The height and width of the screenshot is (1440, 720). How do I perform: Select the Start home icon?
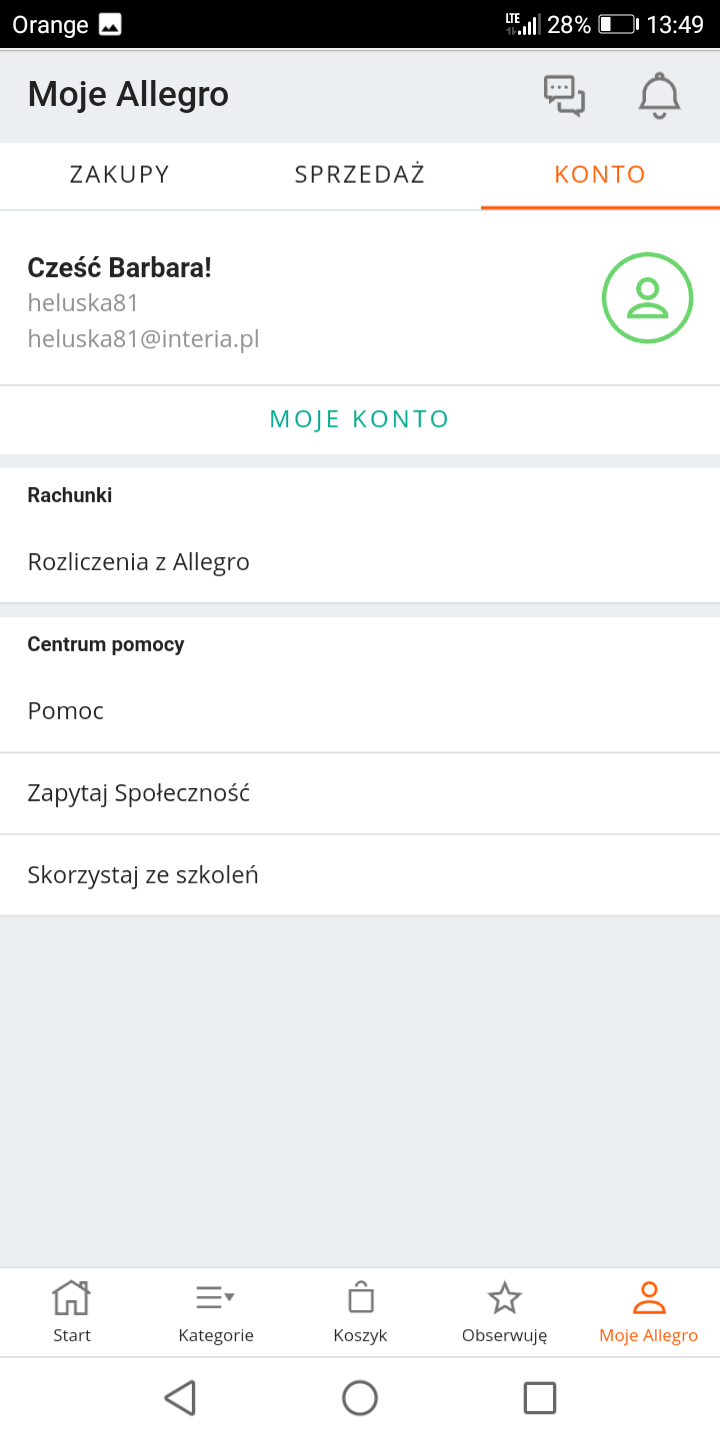pos(71,1297)
